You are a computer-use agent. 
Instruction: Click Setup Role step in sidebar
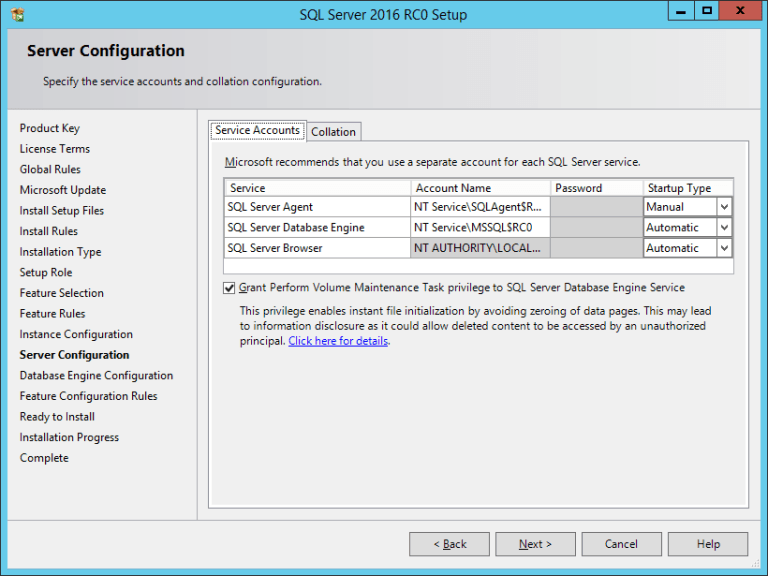(x=46, y=272)
